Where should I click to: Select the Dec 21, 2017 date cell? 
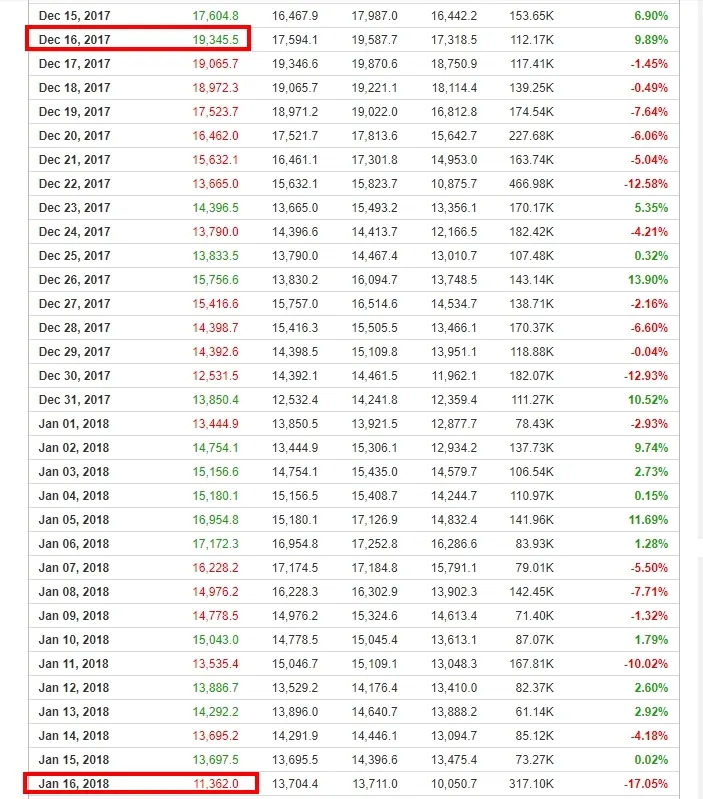pos(74,159)
